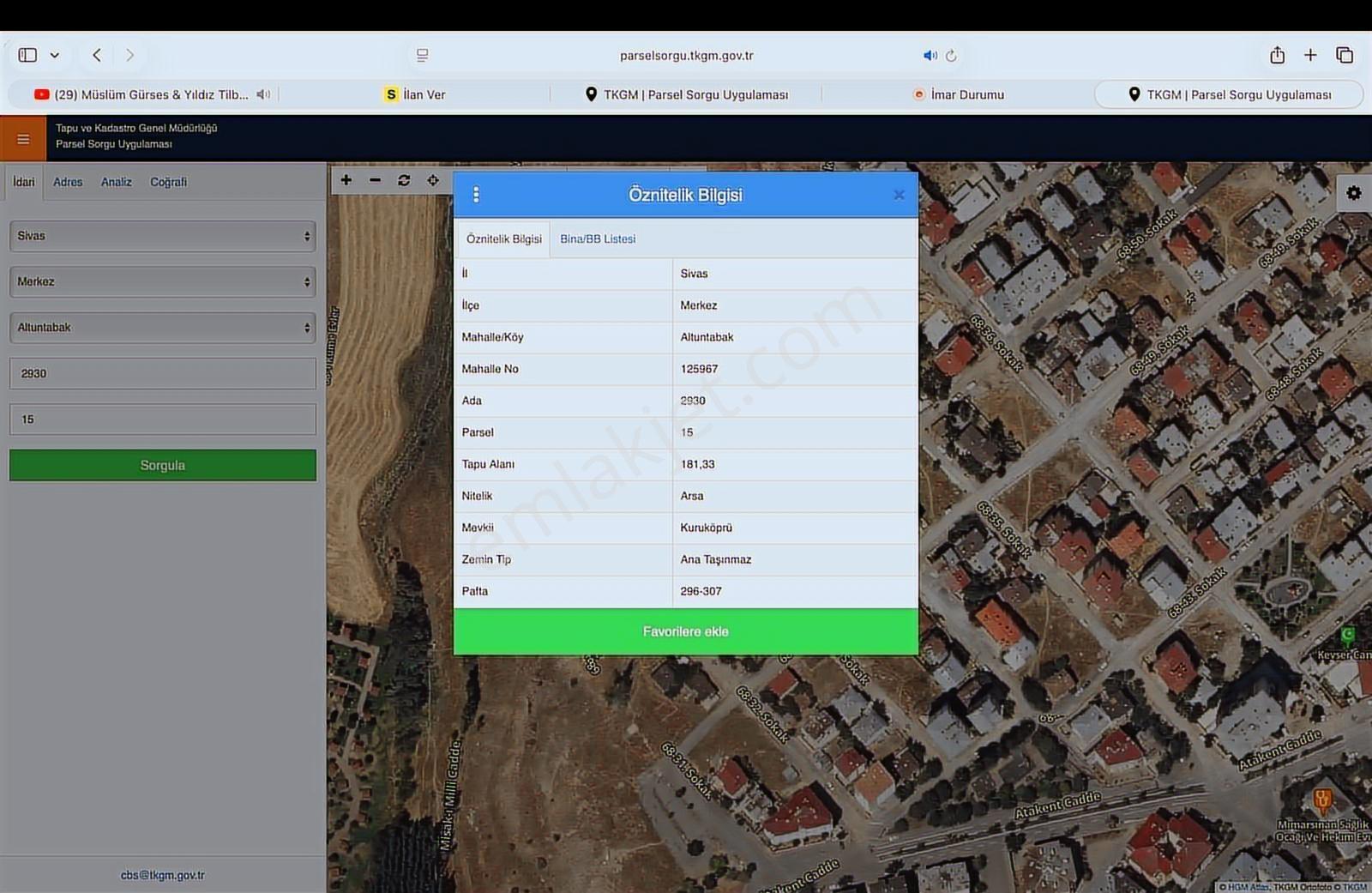Close the Öznitelik Bilgisi dialog
The image size is (1372, 893).
899,195
